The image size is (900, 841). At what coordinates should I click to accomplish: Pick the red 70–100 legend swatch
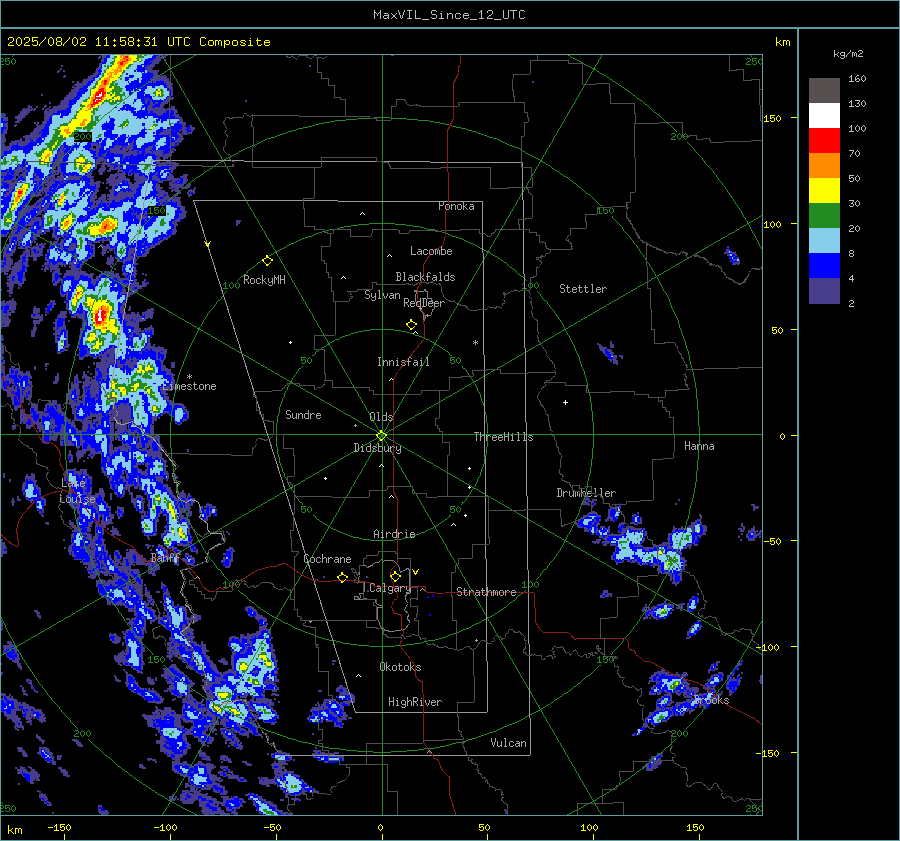tap(824, 141)
